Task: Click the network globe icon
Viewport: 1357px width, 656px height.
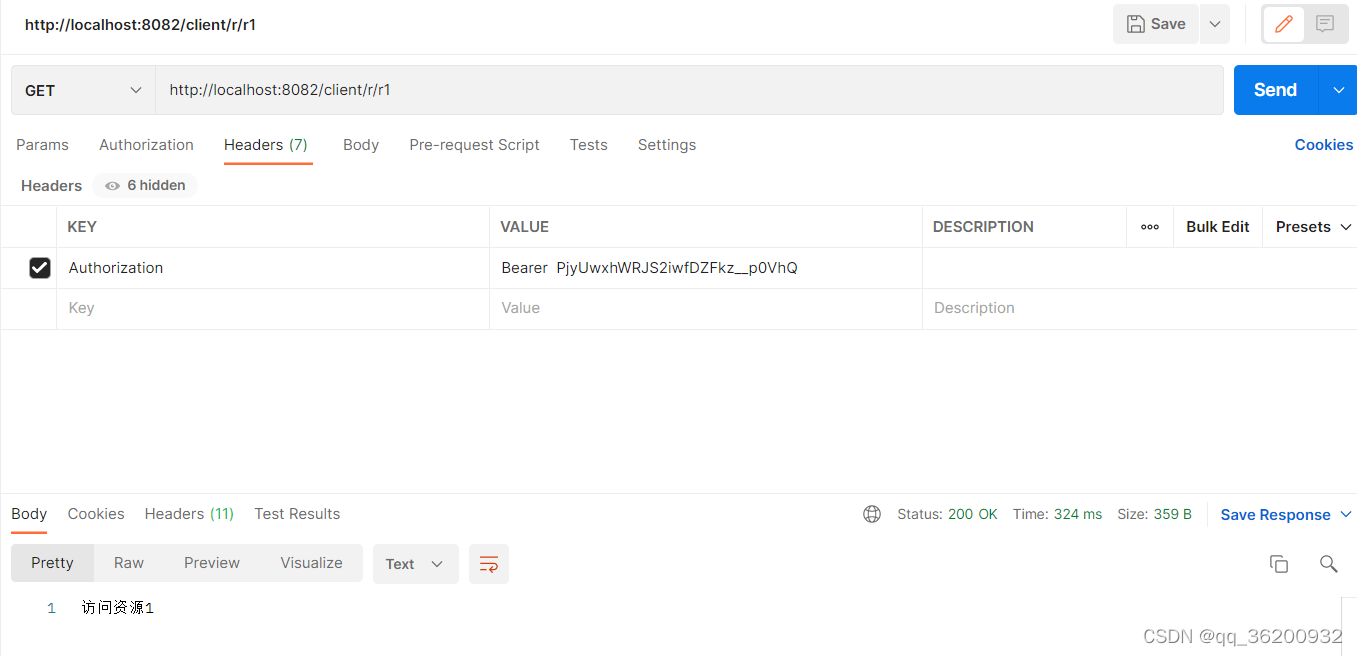Action: coord(872,514)
